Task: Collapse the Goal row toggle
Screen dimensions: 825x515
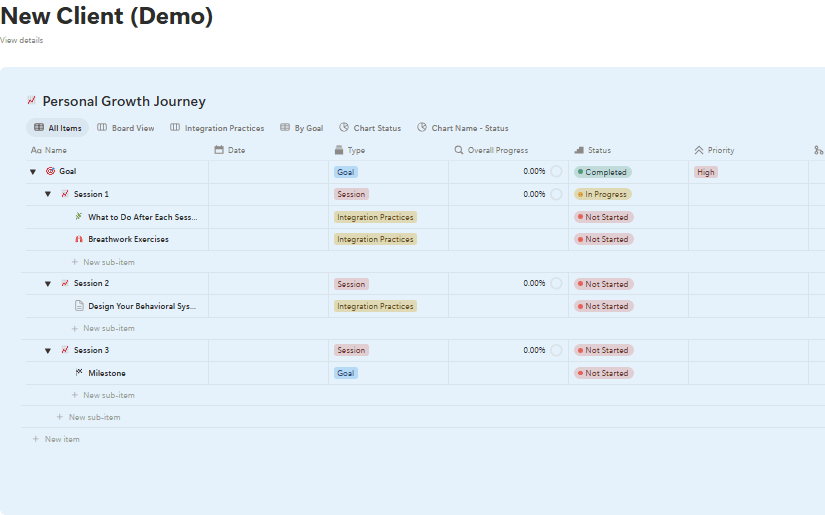Action: click(33, 171)
